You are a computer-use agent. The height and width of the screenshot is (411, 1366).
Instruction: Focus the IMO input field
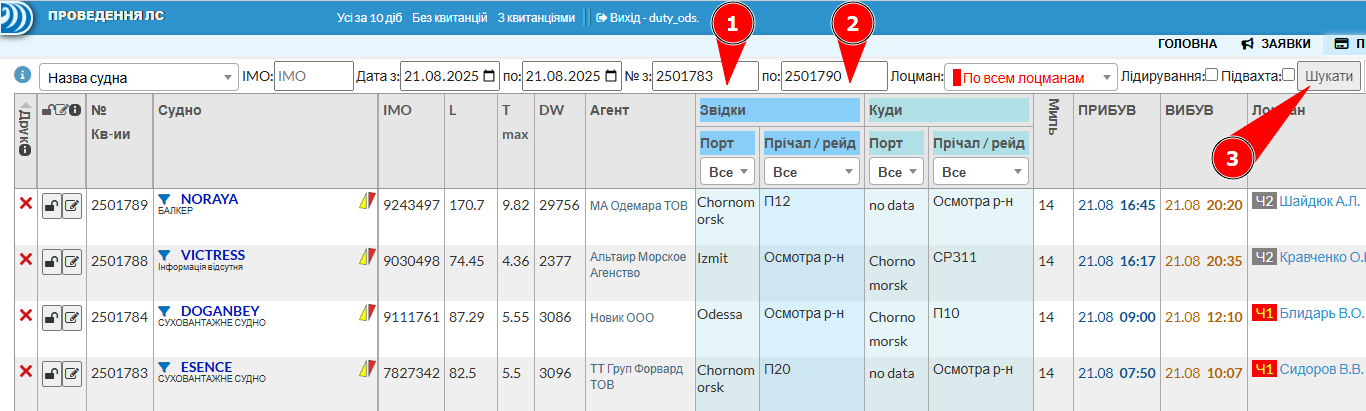(x=313, y=76)
